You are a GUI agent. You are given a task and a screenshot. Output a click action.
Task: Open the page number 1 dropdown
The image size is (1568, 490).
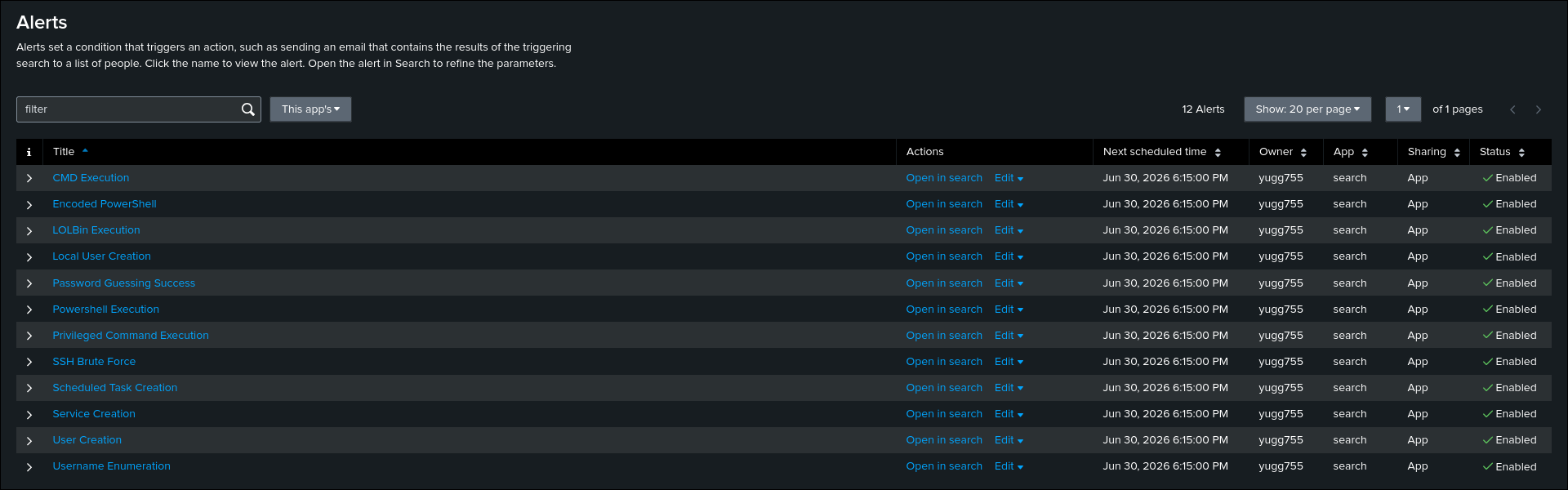point(1403,109)
